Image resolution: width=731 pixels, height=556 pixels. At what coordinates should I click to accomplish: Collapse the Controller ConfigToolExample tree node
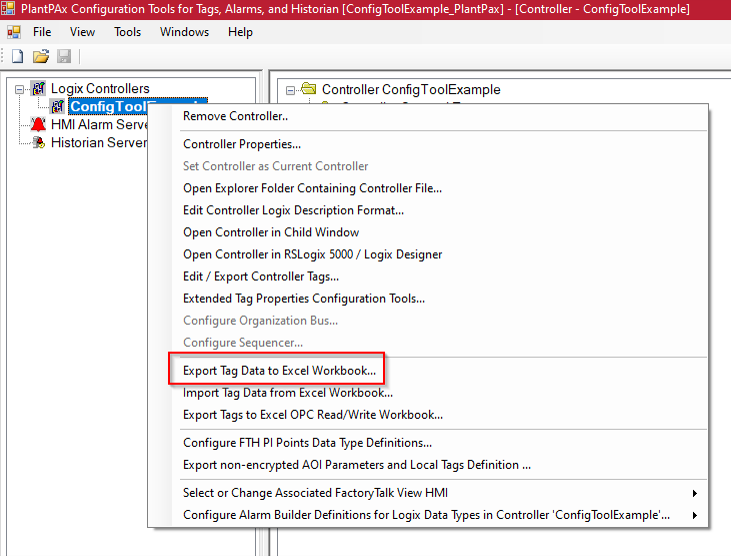coord(290,90)
